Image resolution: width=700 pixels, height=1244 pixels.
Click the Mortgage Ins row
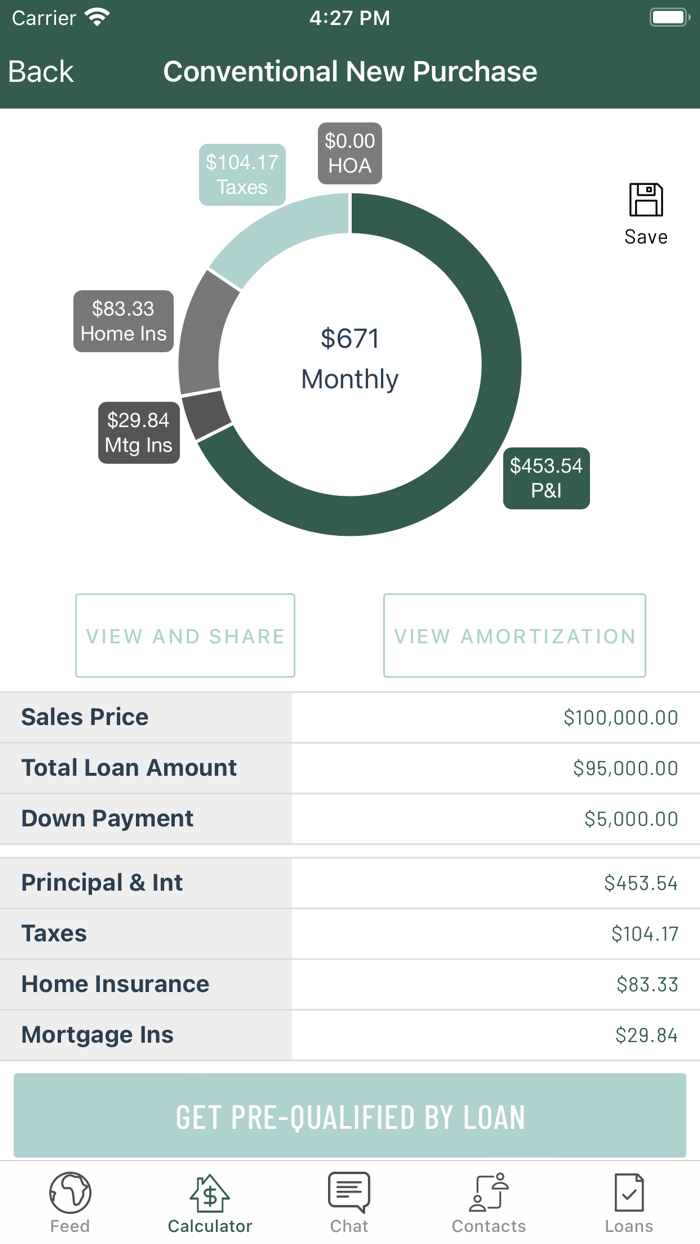click(350, 1035)
